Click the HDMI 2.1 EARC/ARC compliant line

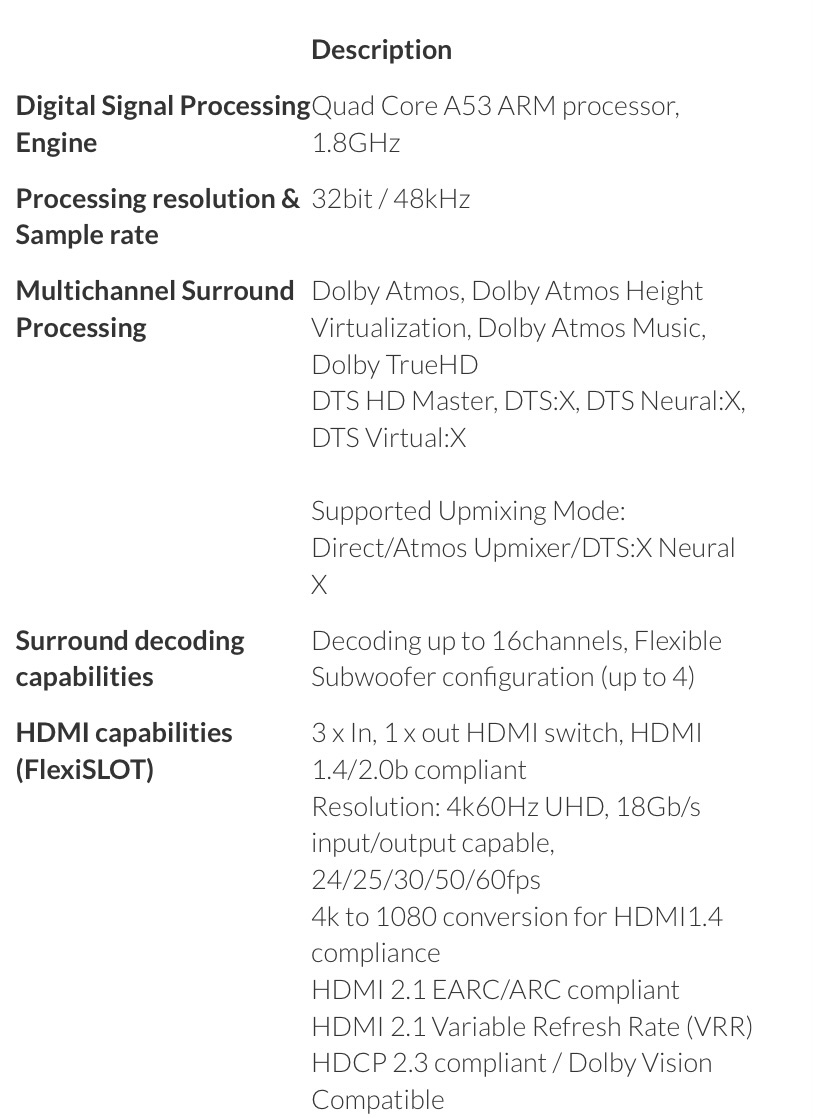pos(495,990)
